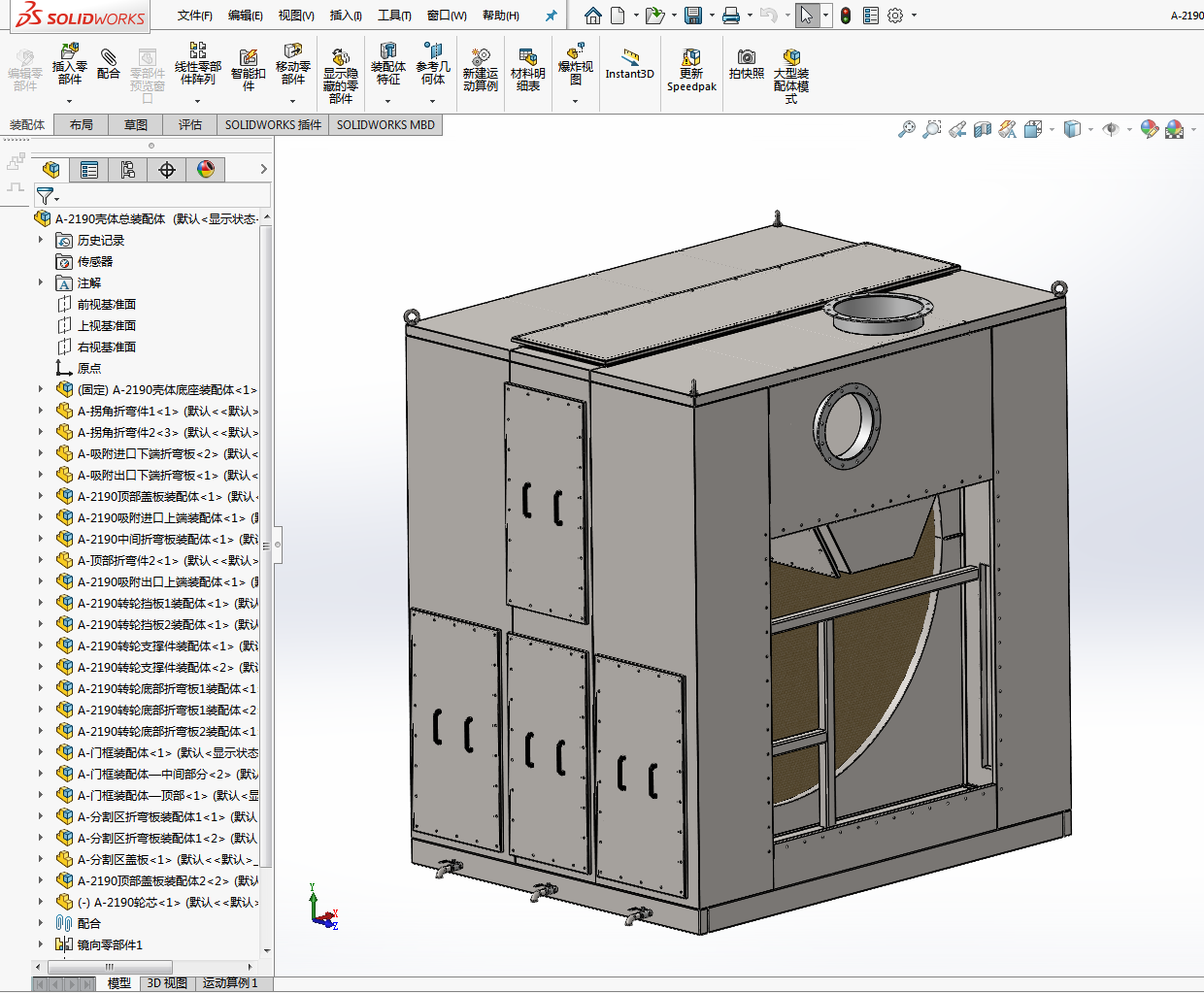Expand the A-2190轮芯 component node

click(41, 902)
